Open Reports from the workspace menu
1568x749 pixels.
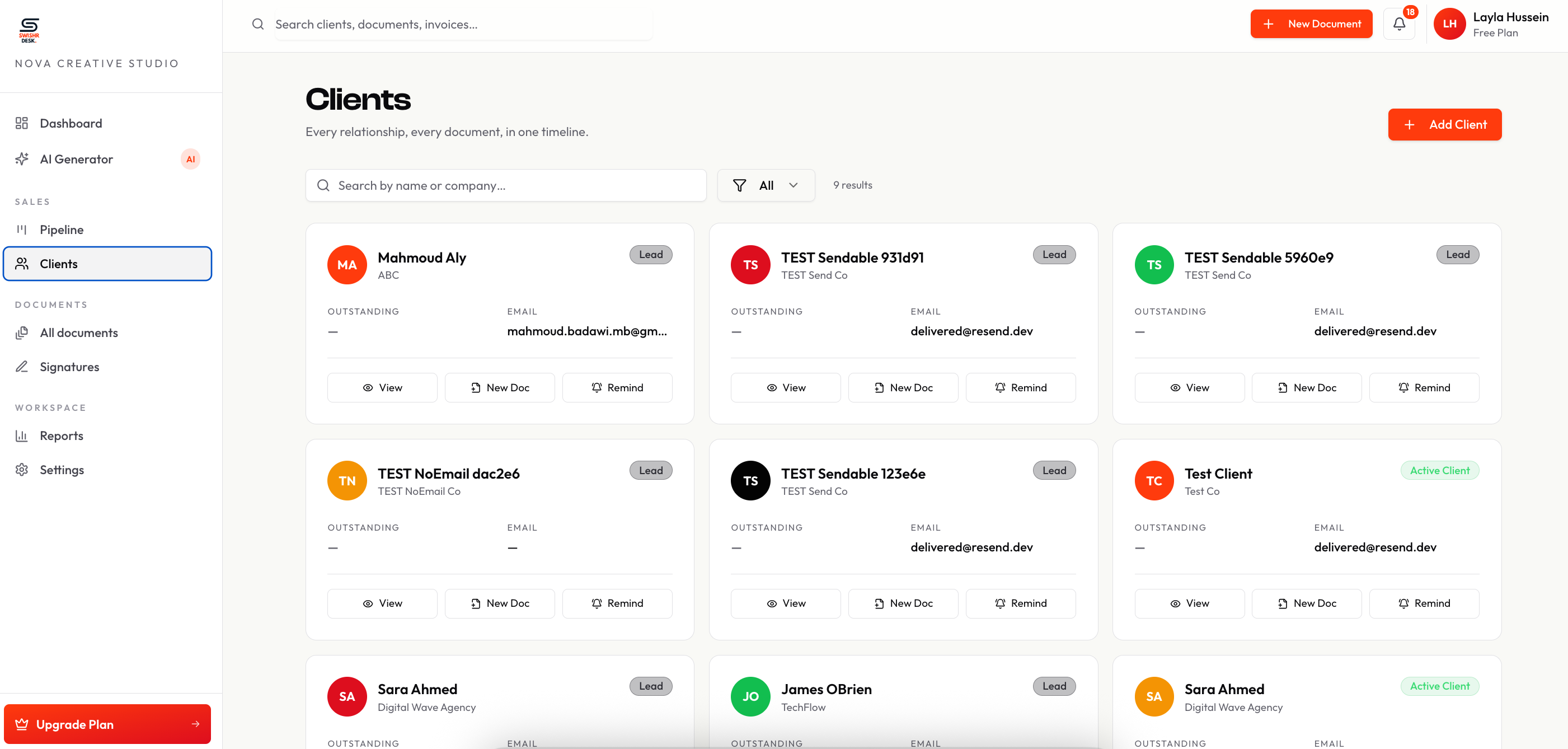(108, 436)
